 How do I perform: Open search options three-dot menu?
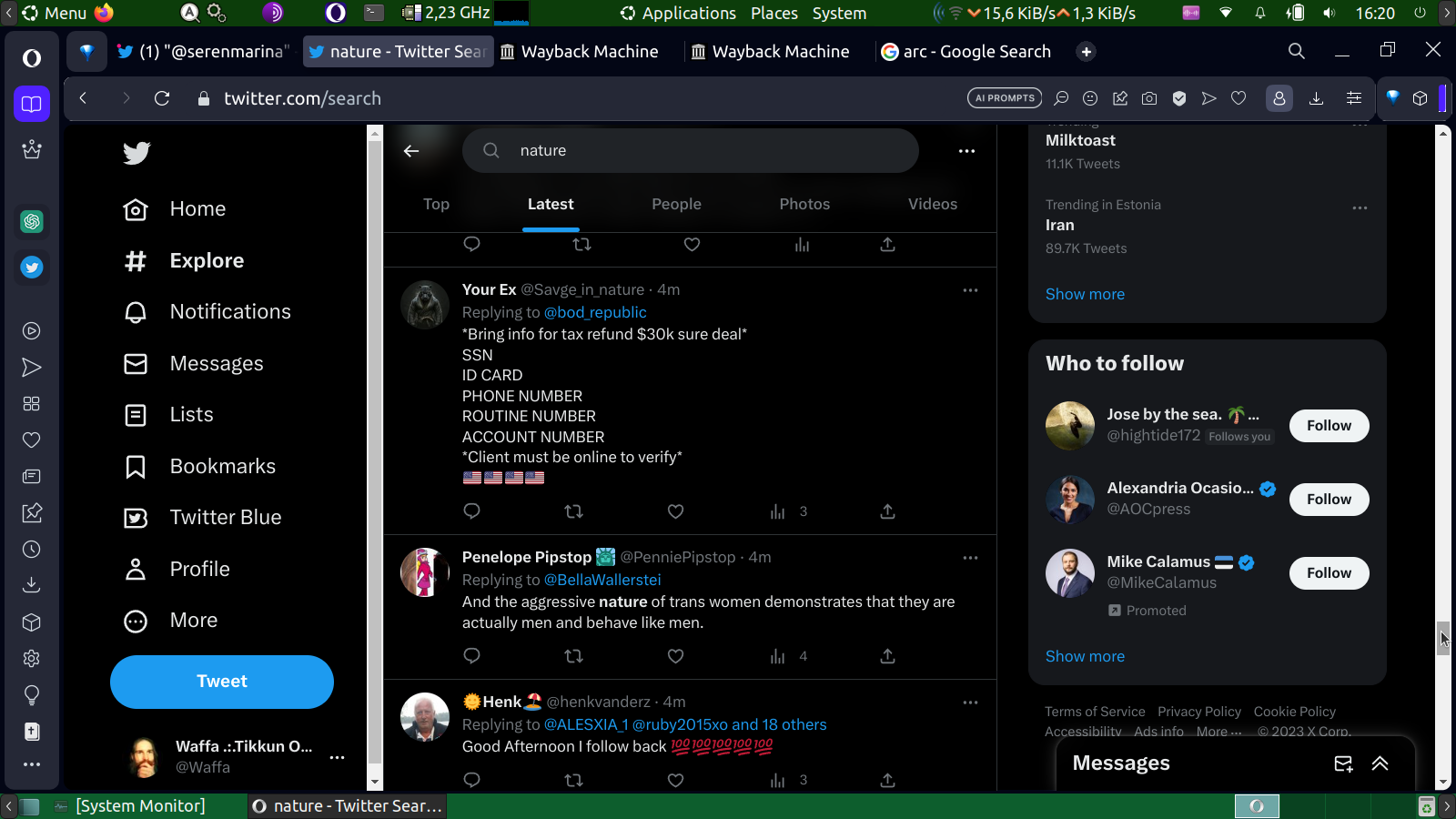click(966, 151)
